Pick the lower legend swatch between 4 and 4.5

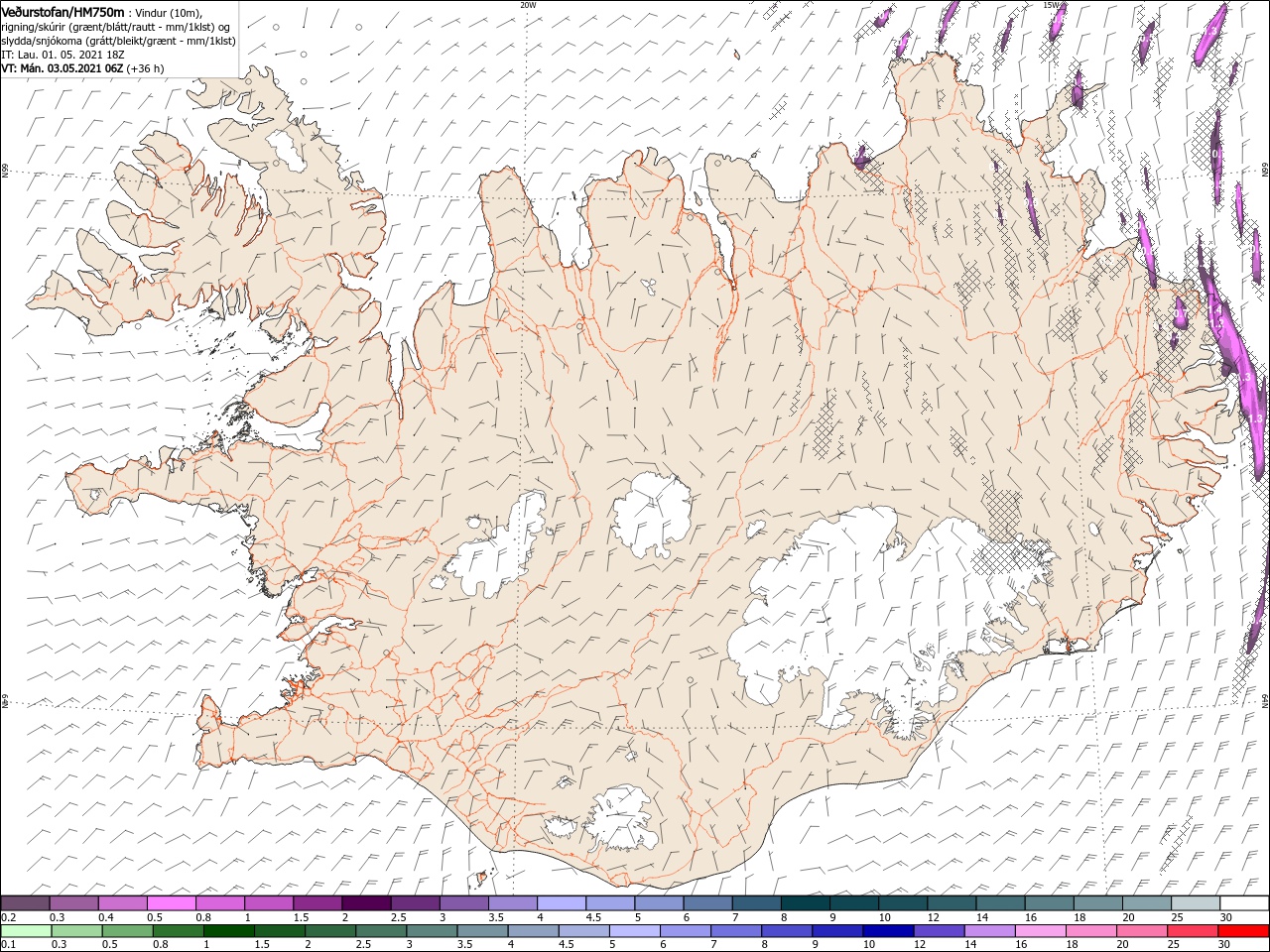click(533, 931)
